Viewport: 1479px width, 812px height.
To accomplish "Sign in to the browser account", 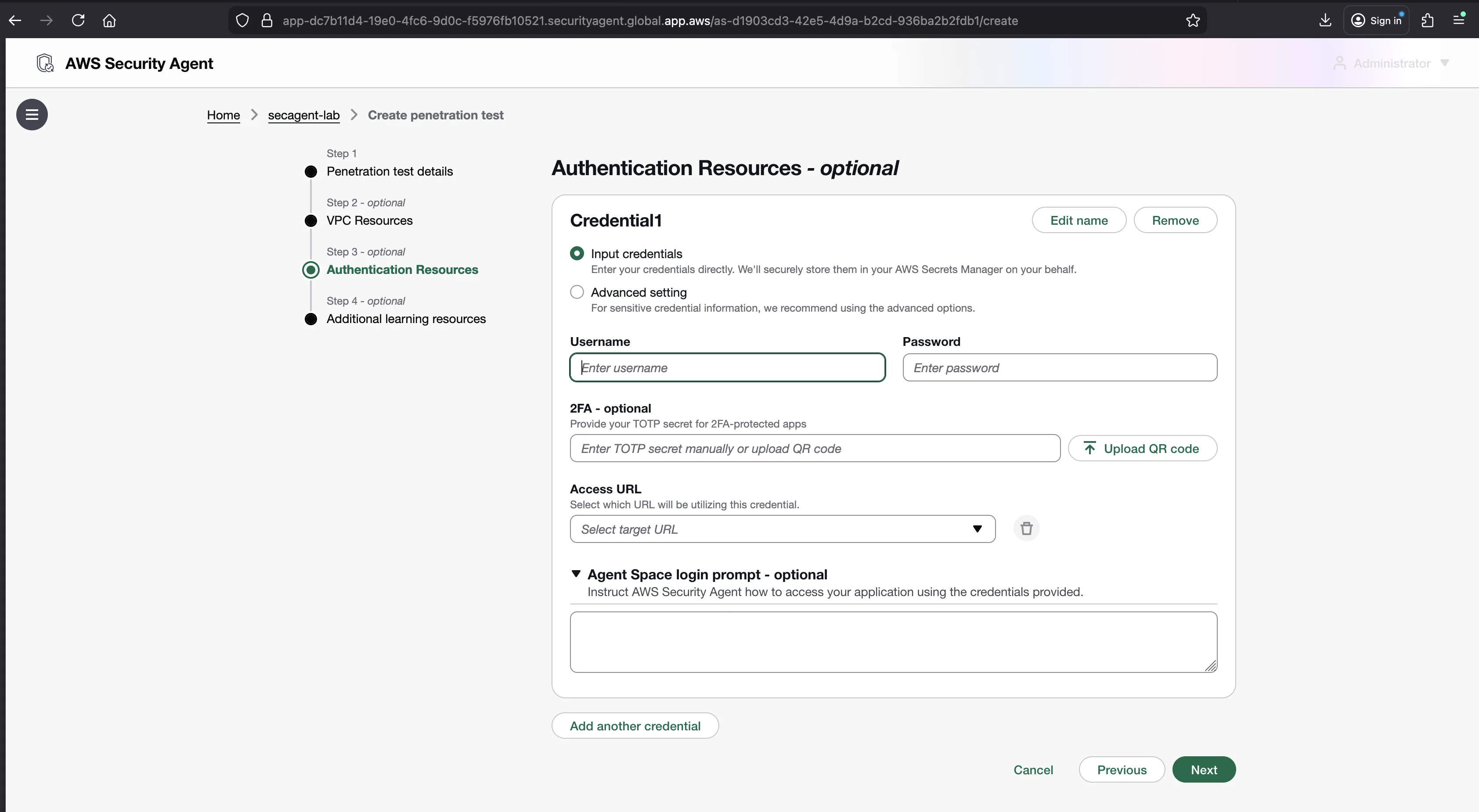I will coord(1376,21).
